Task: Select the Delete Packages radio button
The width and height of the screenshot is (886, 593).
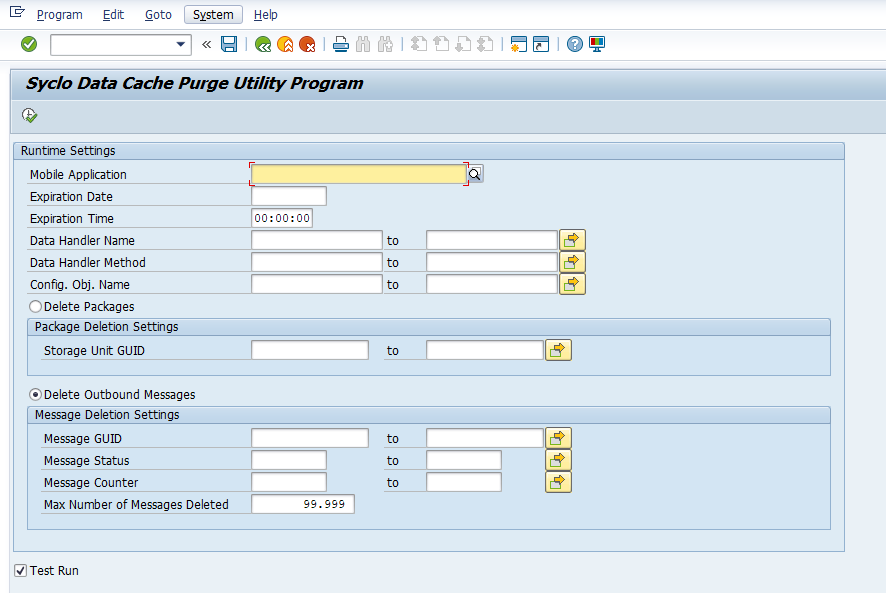Action: tap(36, 307)
